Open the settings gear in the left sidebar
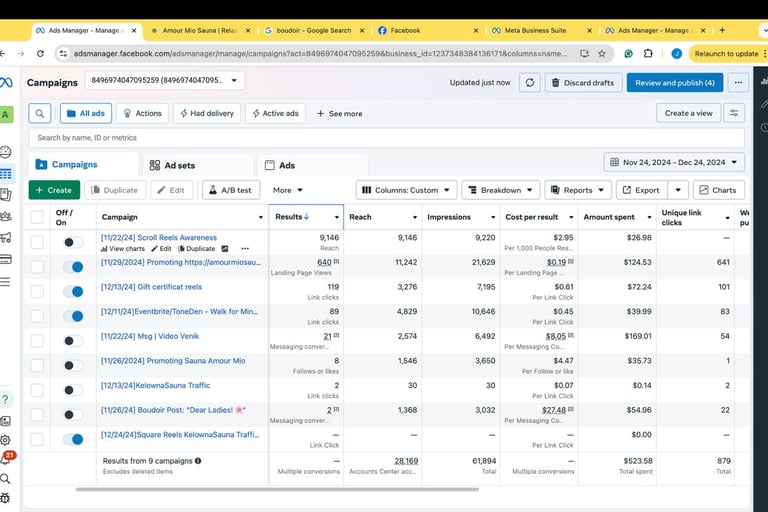The height and width of the screenshot is (512, 768). [x=5, y=439]
